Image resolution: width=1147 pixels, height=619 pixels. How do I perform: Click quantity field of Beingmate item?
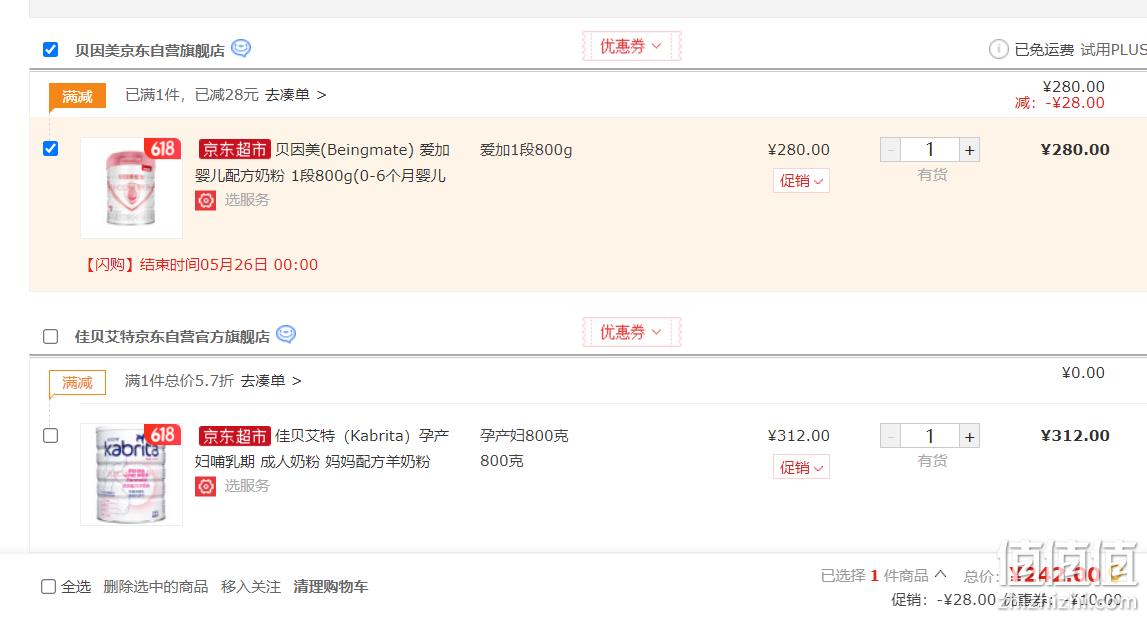[930, 150]
